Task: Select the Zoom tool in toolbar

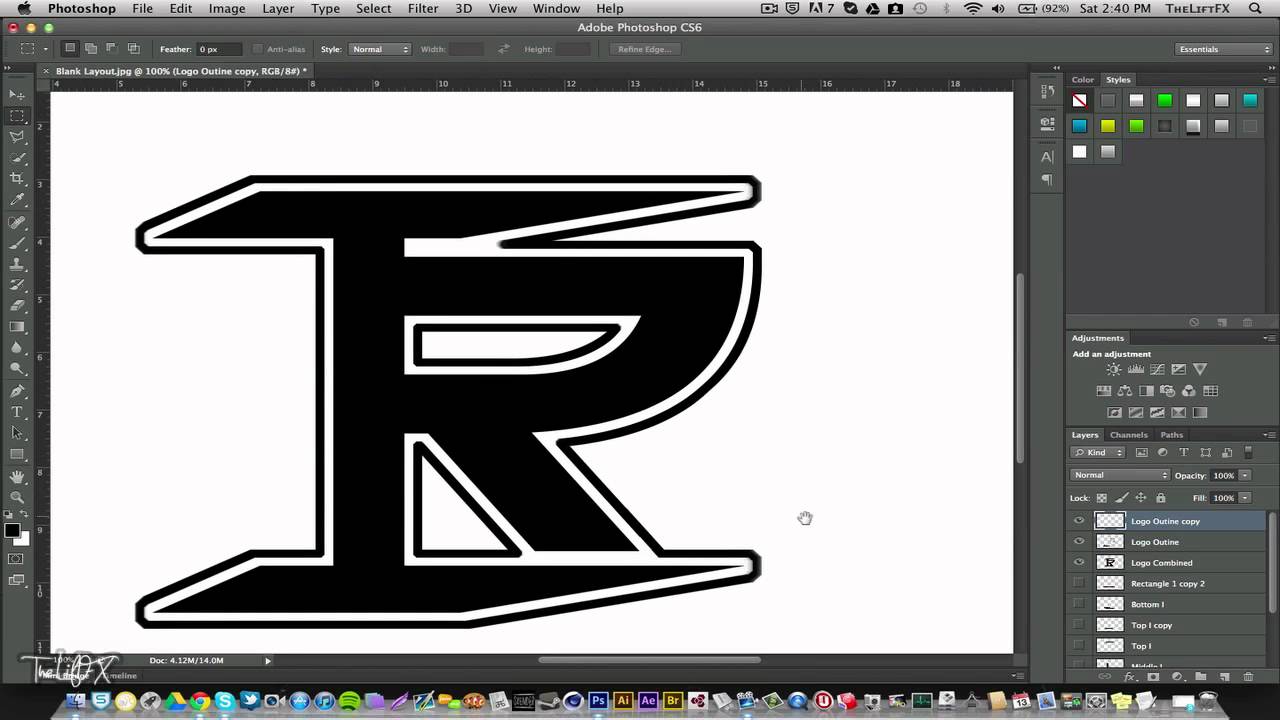Action: tap(17, 497)
